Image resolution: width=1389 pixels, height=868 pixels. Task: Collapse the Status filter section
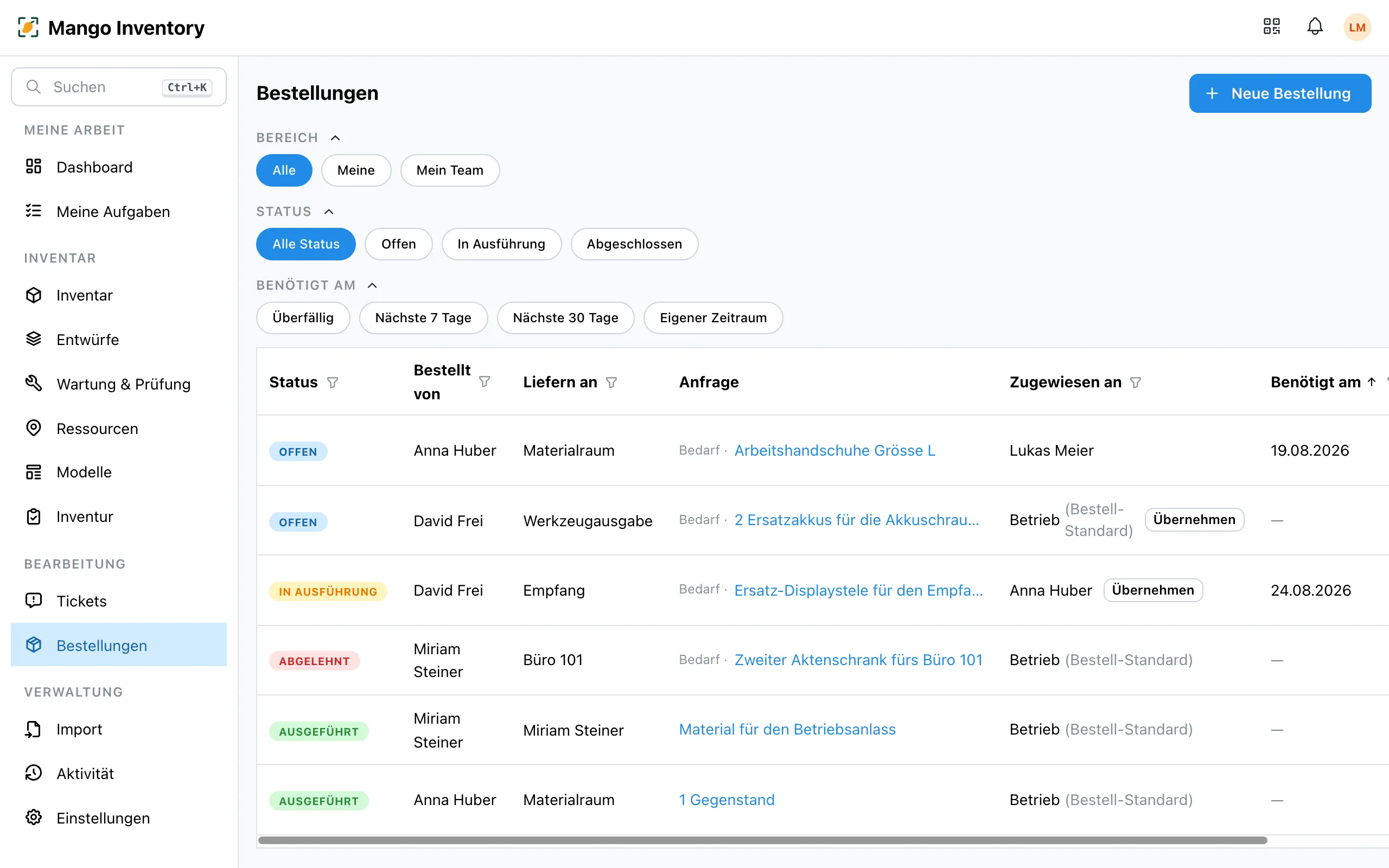coord(329,212)
